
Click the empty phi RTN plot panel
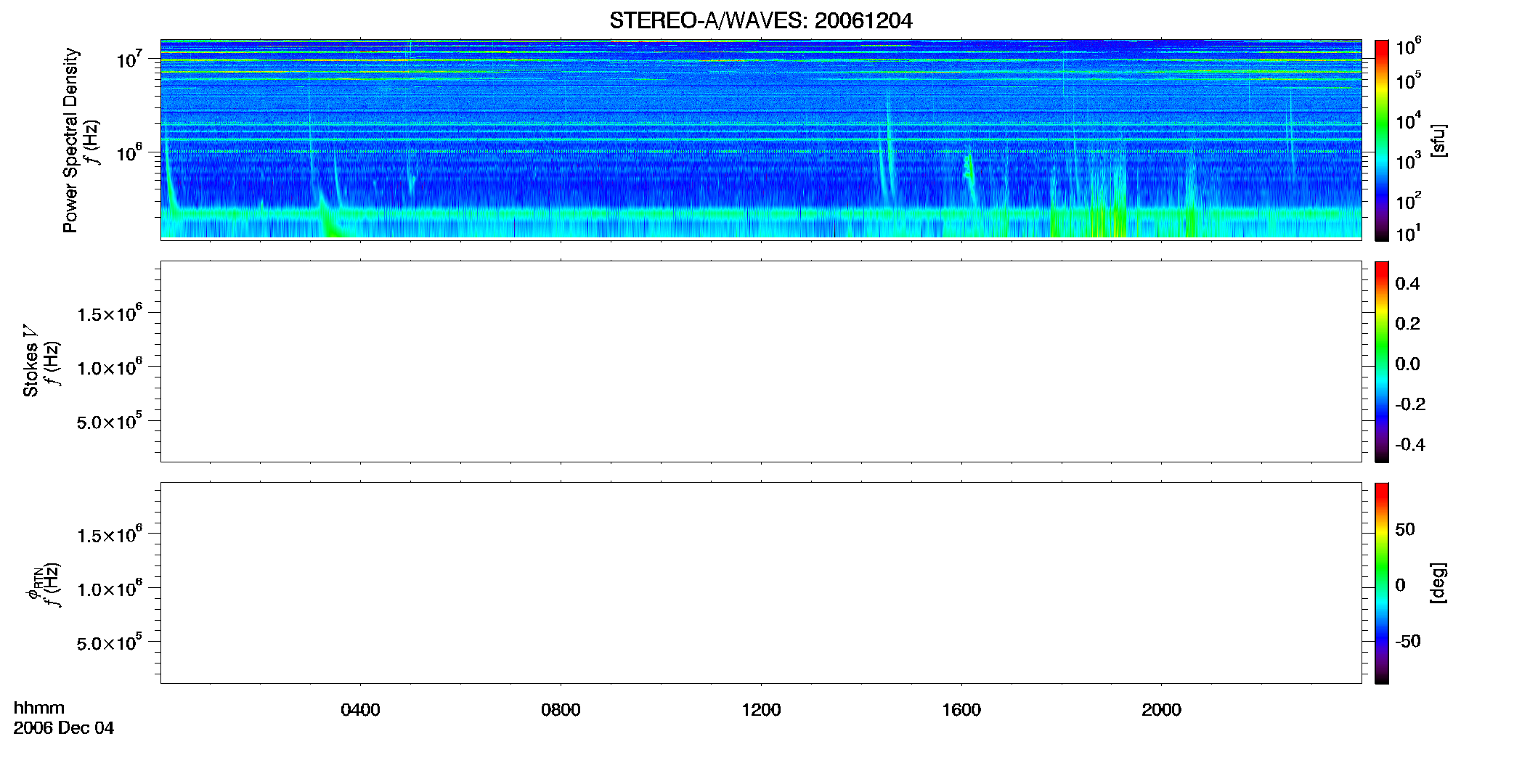(x=761, y=583)
